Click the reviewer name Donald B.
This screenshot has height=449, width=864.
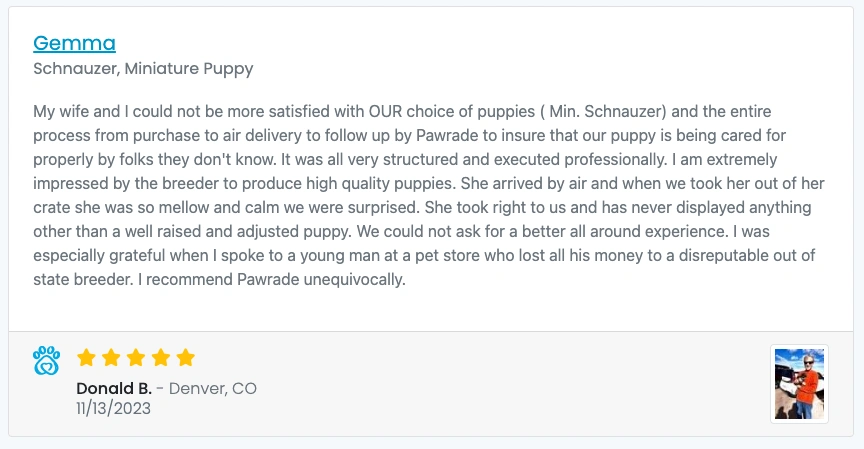pos(113,388)
